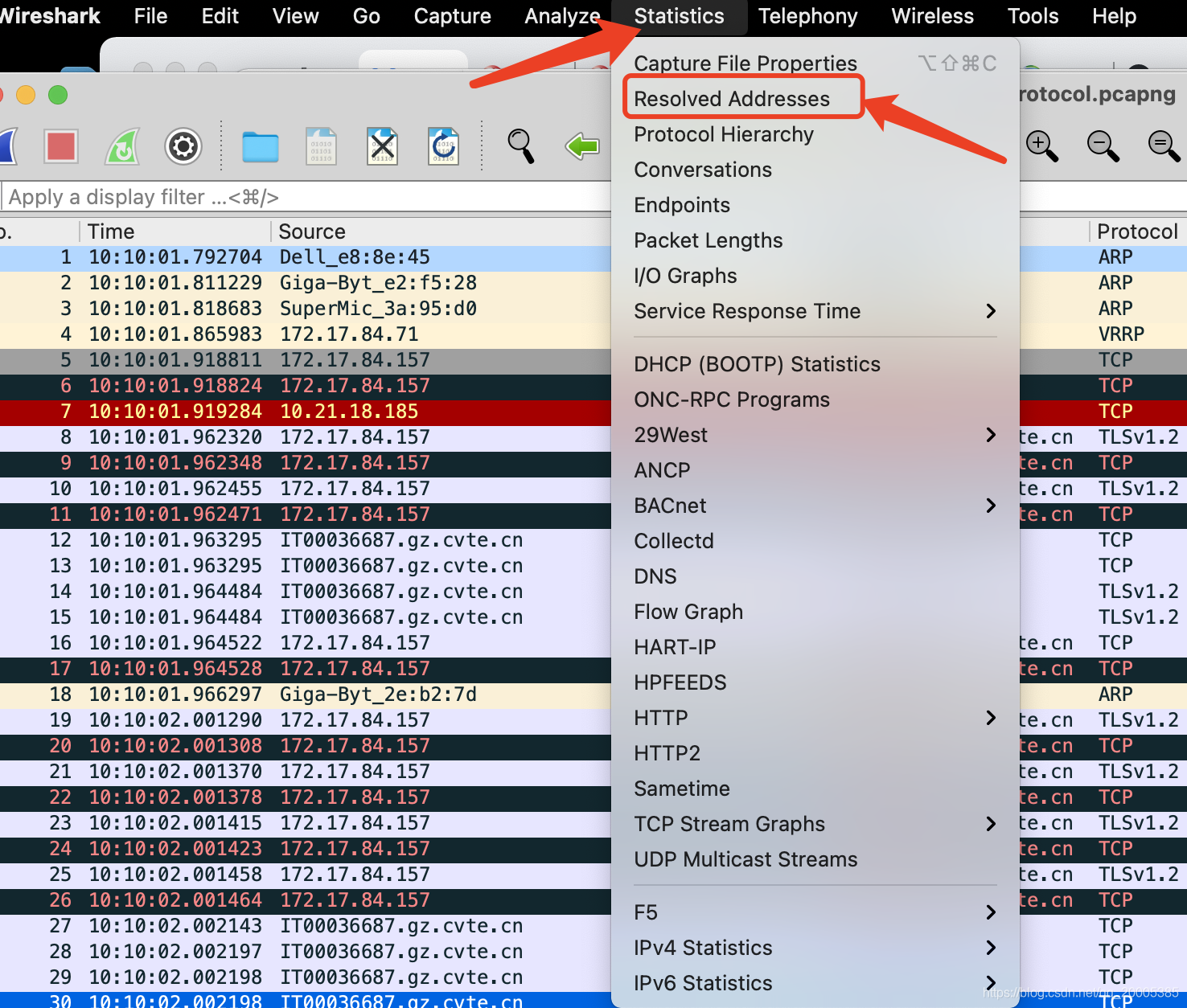
Task: Click the green restart capture fin icon
Action: click(122, 146)
